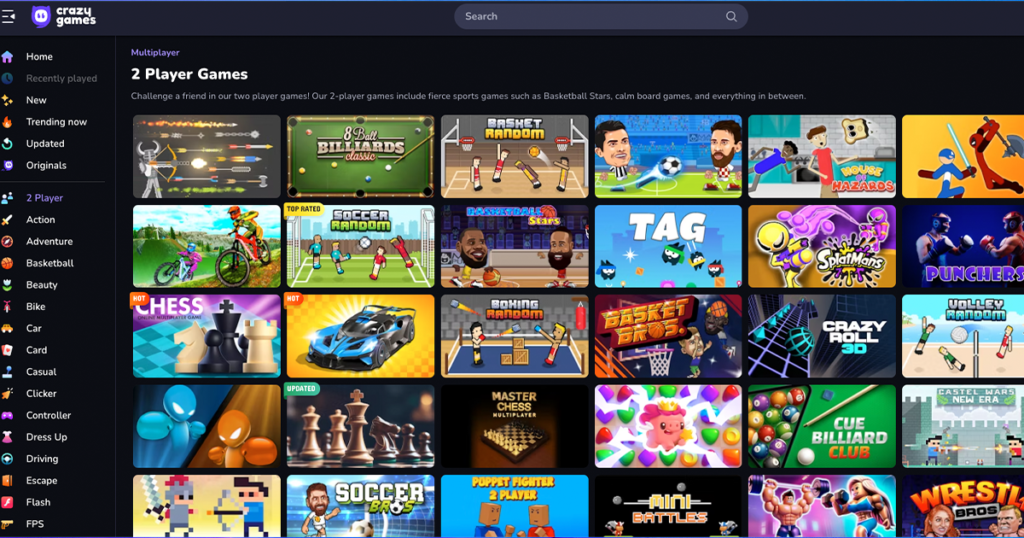Open the Master Chess Multiplayer game
1024x538 pixels.
[x=515, y=426]
